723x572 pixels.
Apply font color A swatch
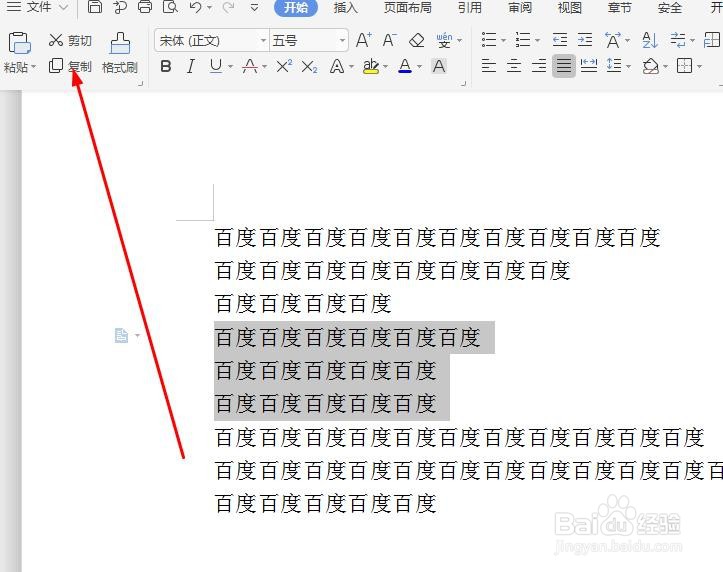pyautogui.click(x=405, y=67)
